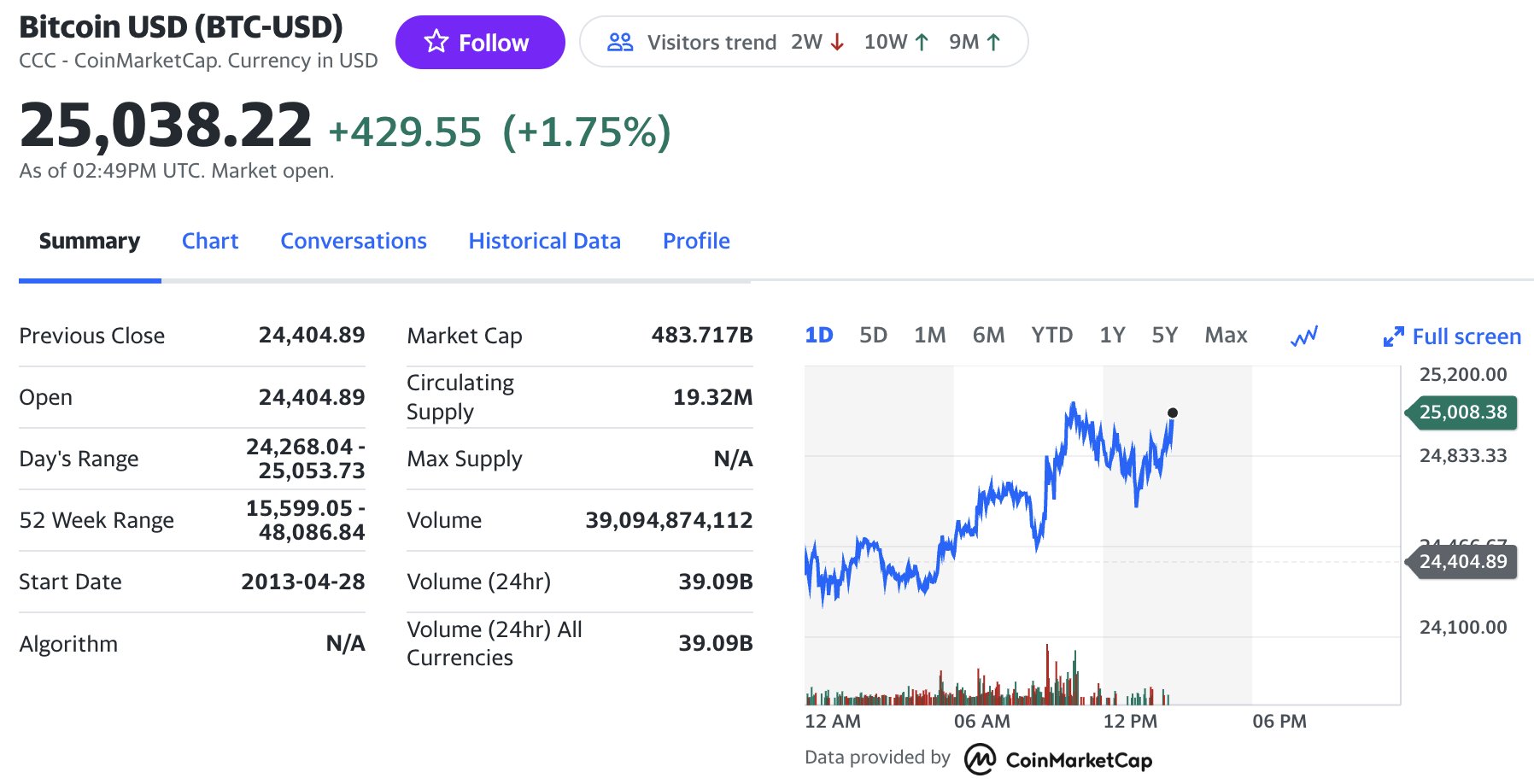This screenshot has height=784, width=1534.
Task: Click the Market Cap value 483.717B
Action: pos(702,335)
